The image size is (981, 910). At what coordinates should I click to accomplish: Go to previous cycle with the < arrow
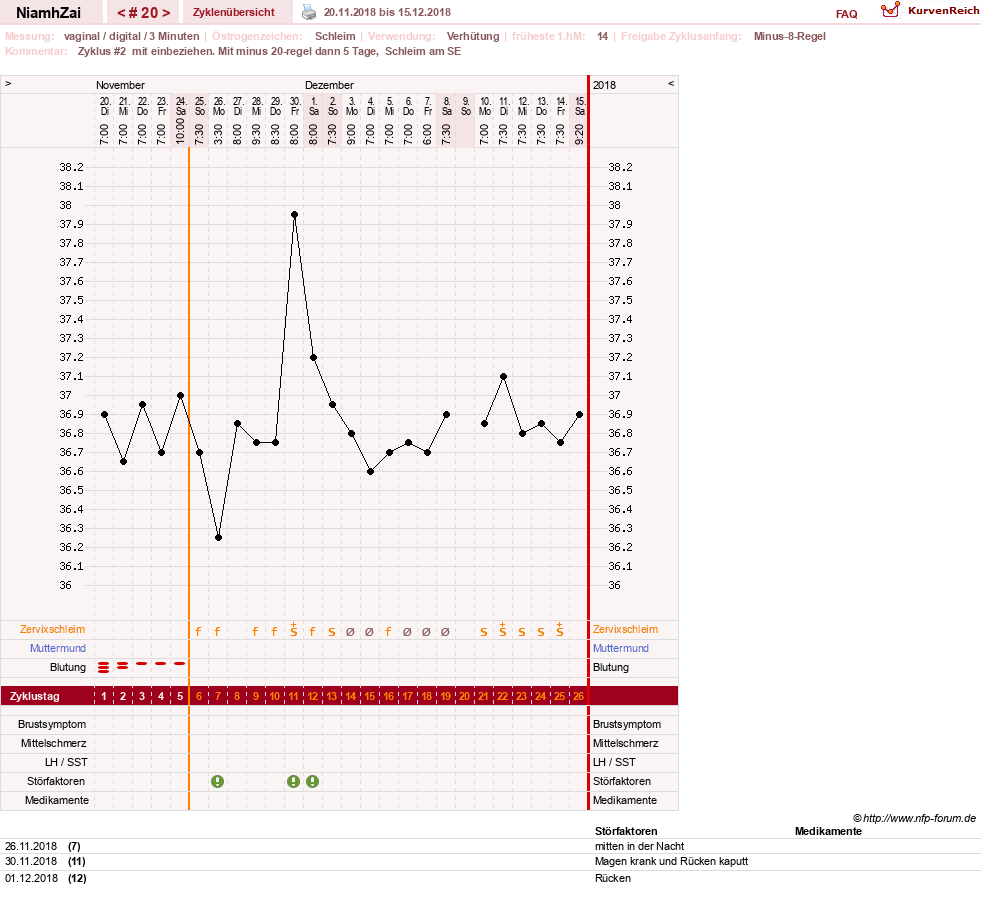[121, 13]
